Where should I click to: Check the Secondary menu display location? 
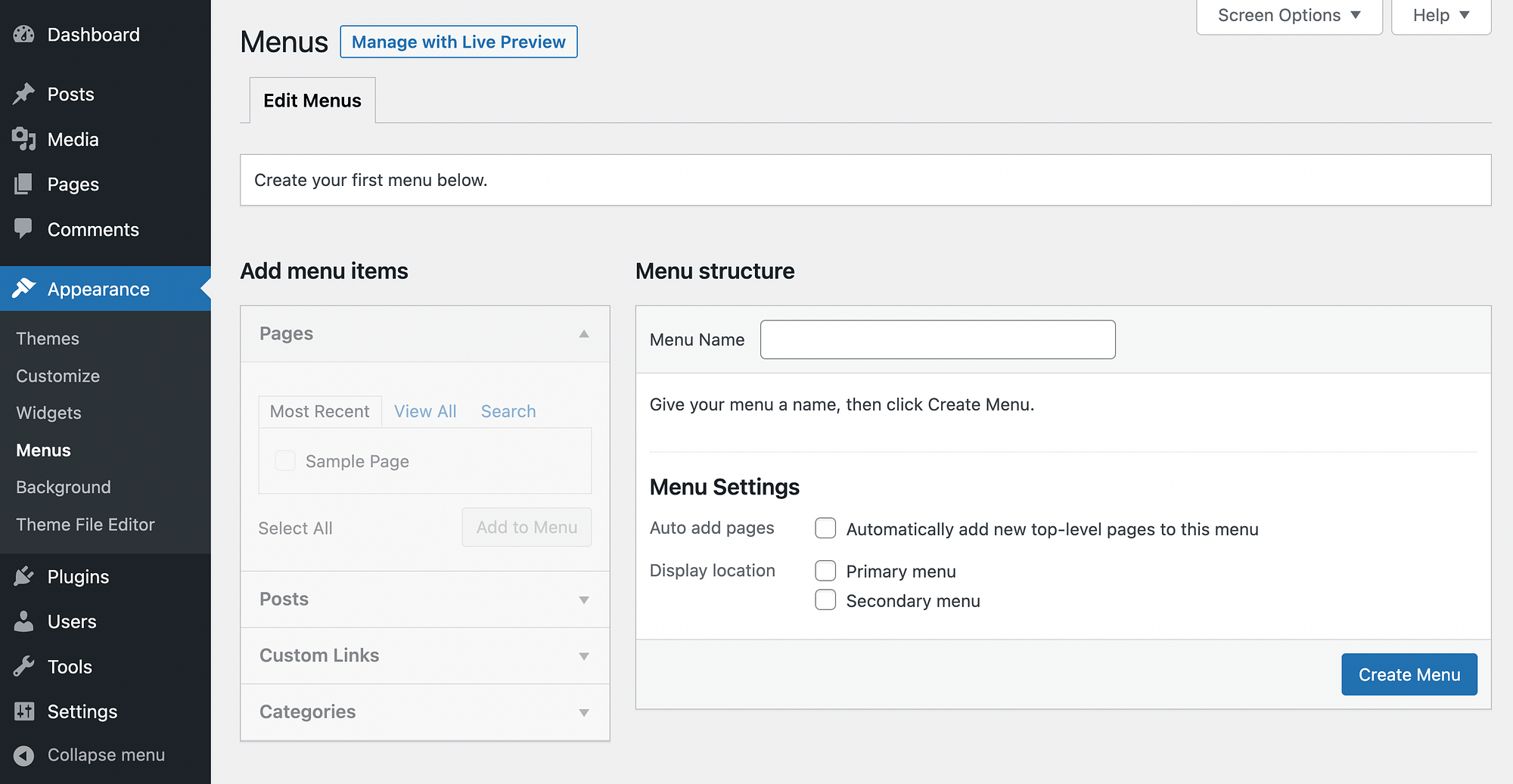[825, 600]
